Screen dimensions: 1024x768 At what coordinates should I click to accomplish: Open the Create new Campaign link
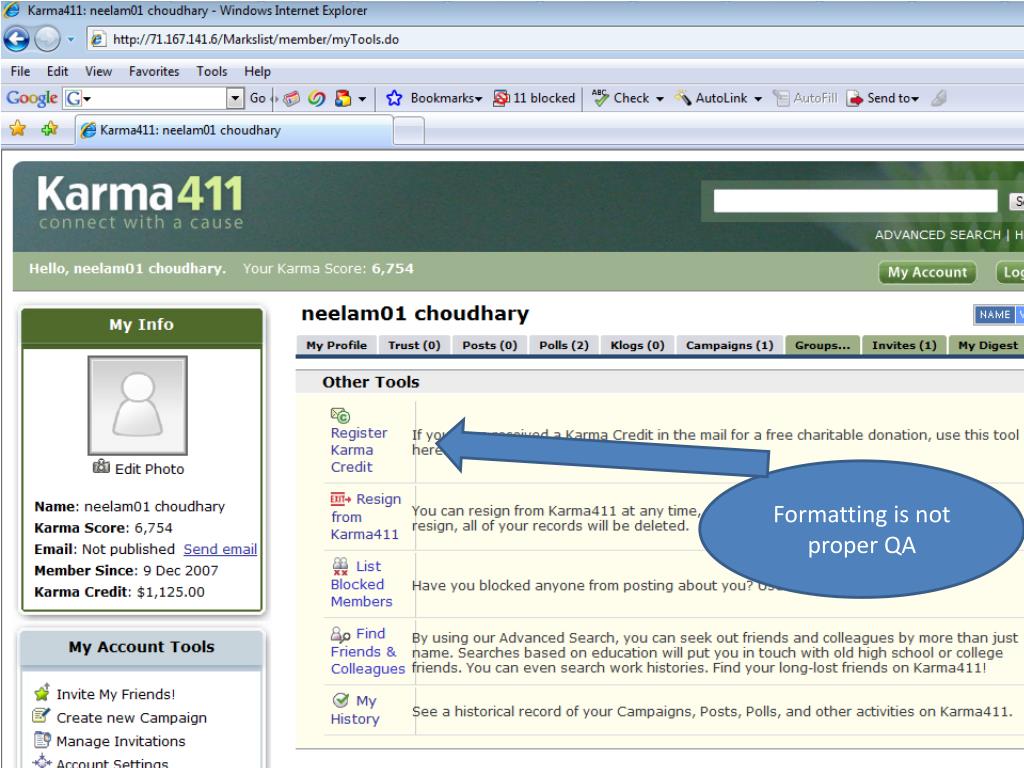(x=131, y=718)
